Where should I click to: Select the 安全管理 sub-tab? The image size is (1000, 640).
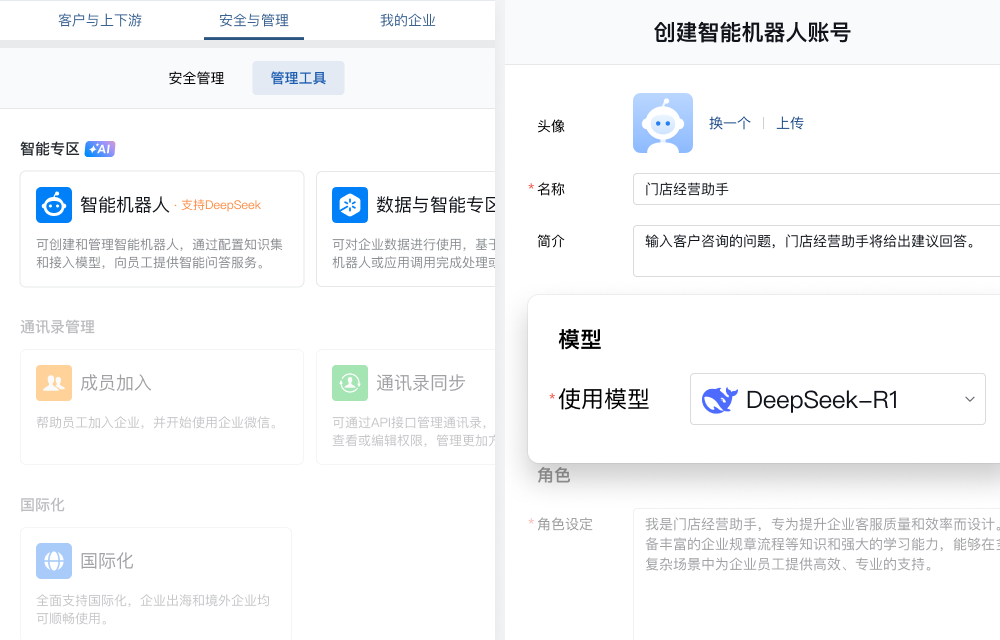197,78
